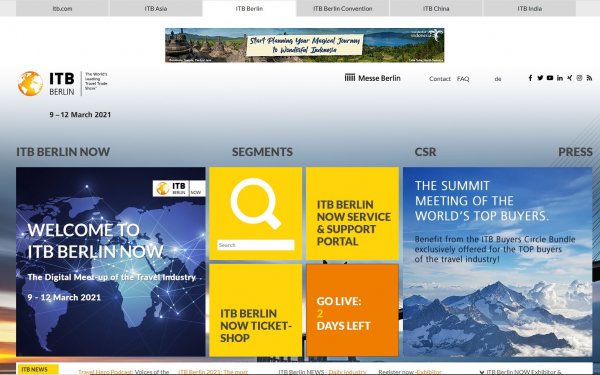Click the ITB NEWS ticker label
The width and height of the screenshot is (600, 375).
pos(38,369)
